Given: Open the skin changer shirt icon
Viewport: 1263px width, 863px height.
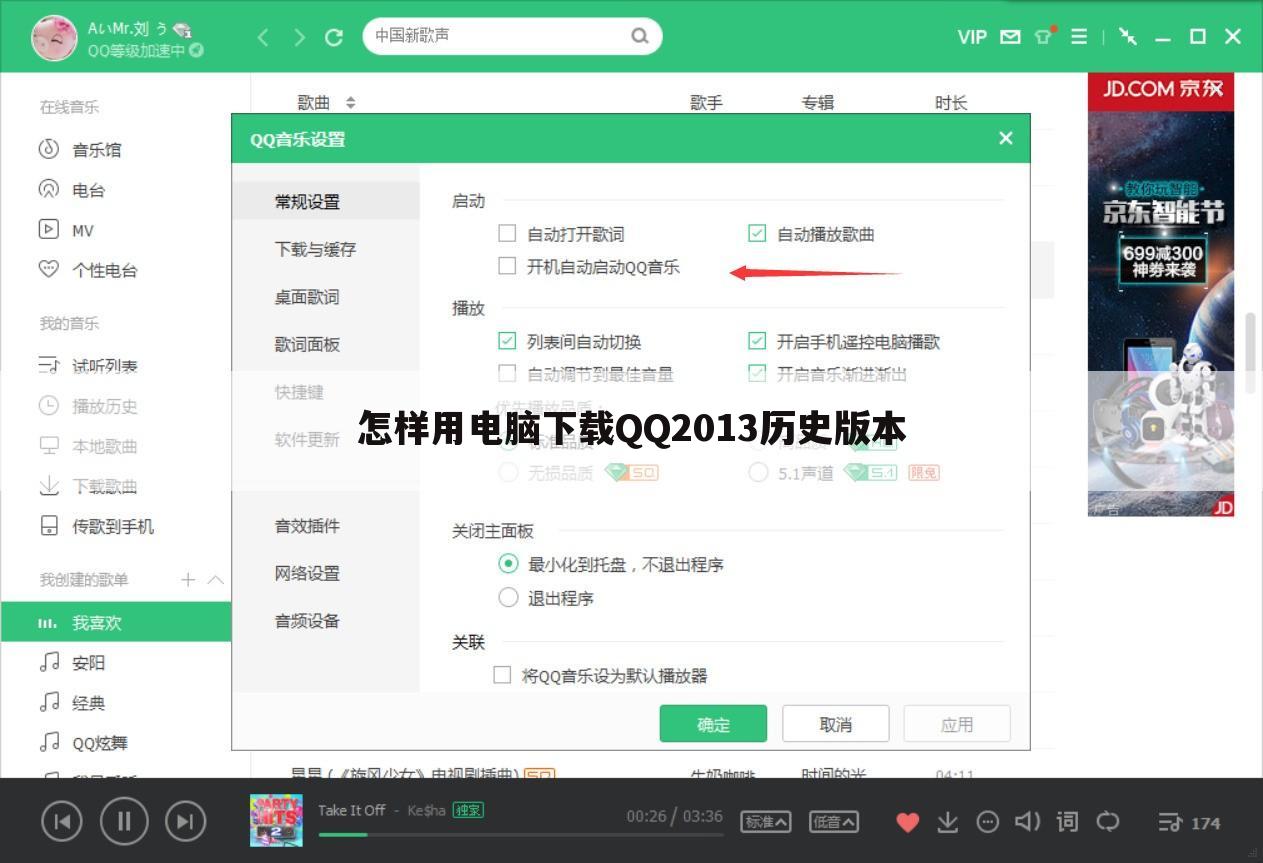Looking at the screenshot, I should click(1045, 36).
